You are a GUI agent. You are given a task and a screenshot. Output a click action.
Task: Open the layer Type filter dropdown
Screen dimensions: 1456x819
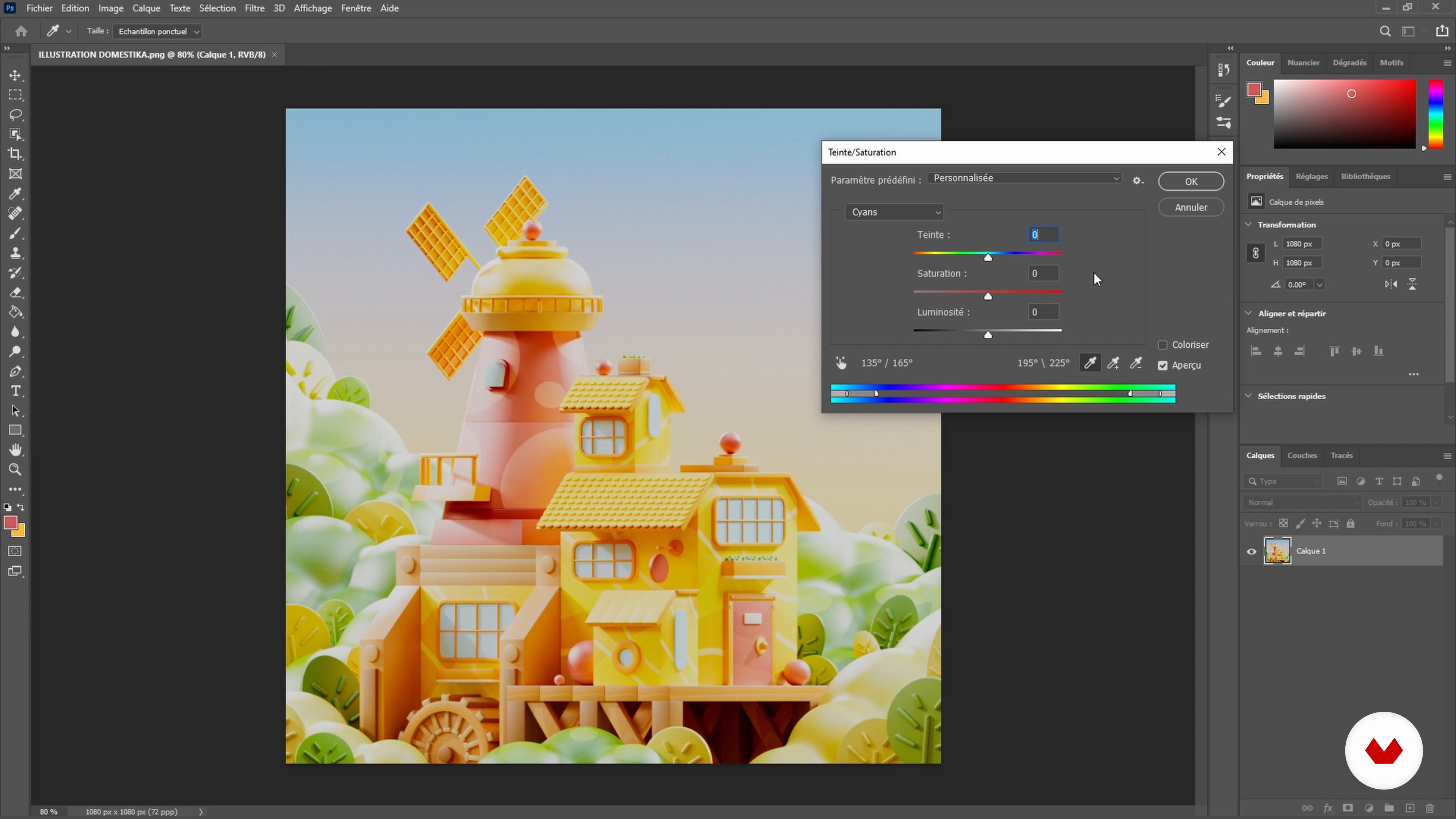[x=1282, y=481]
